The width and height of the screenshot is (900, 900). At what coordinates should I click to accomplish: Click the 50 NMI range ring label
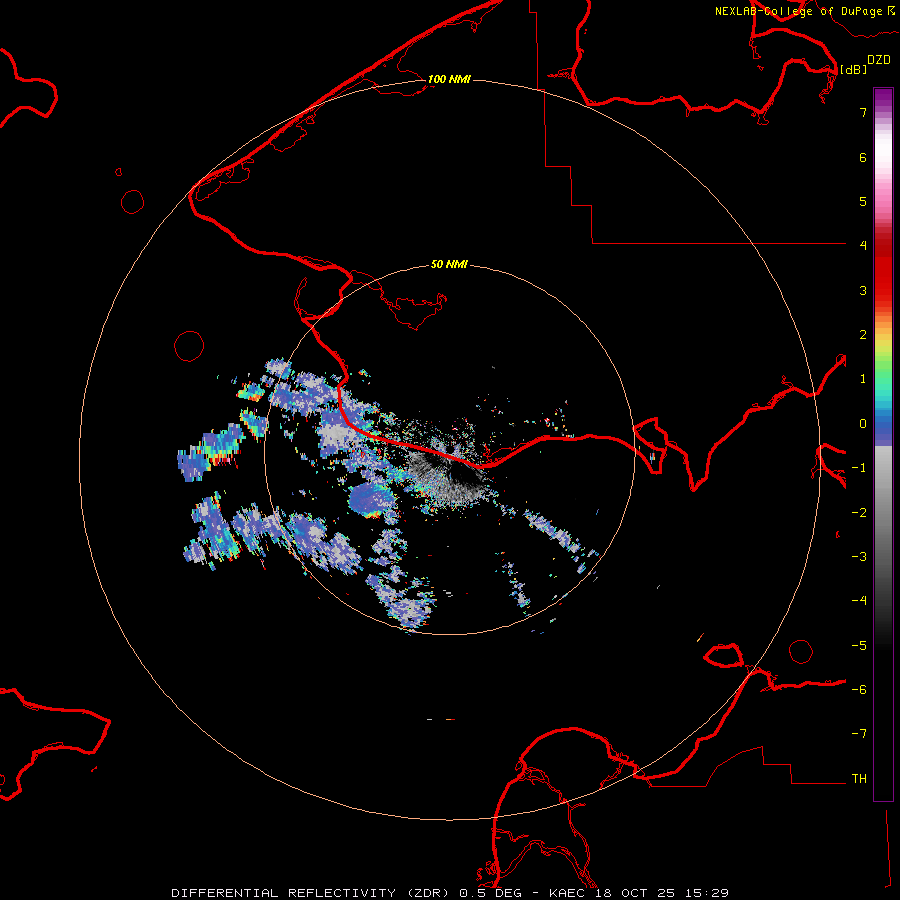[x=449, y=264]
